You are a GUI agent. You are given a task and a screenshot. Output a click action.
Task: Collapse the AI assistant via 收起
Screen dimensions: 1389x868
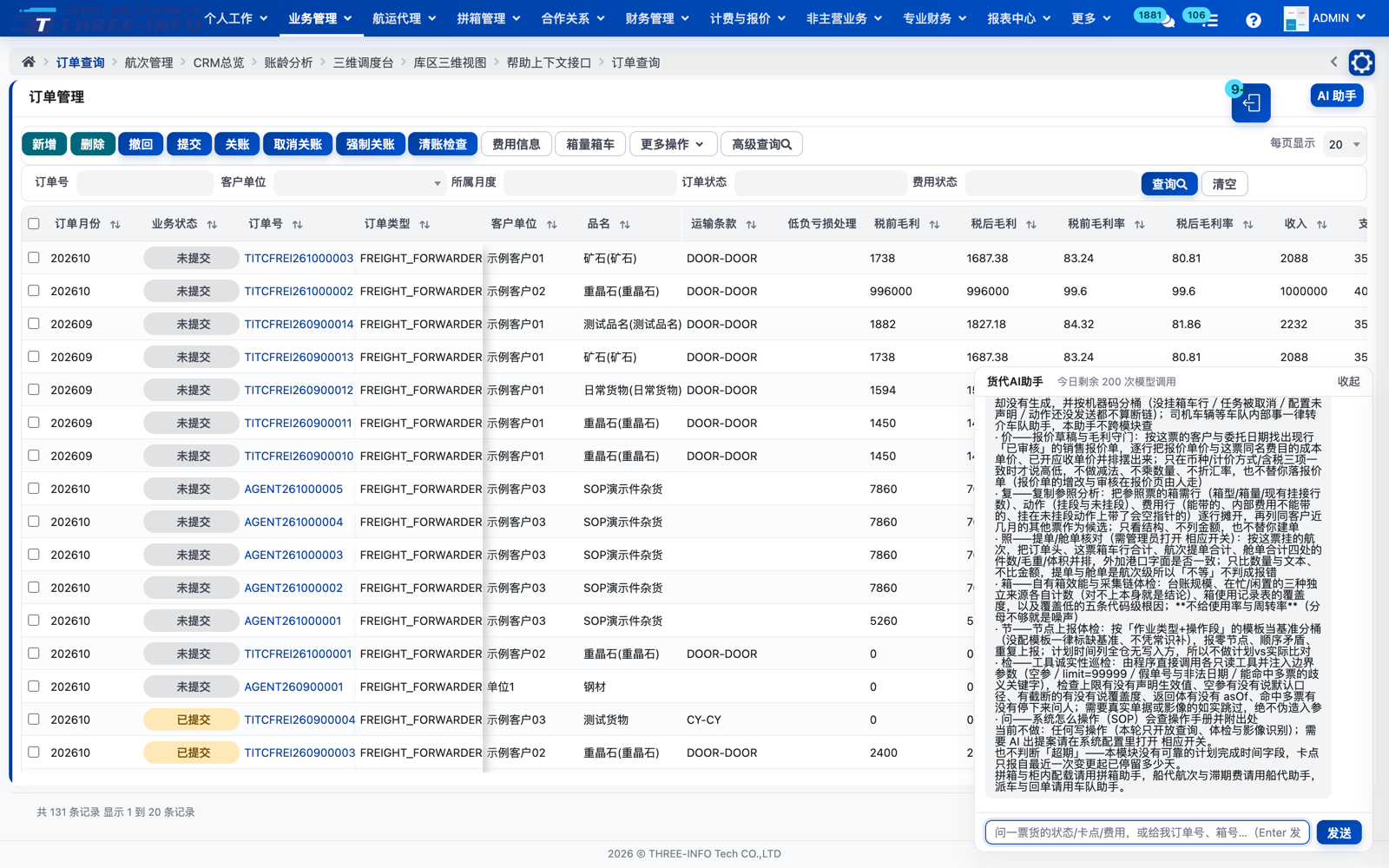click(x=1348, y=382)
